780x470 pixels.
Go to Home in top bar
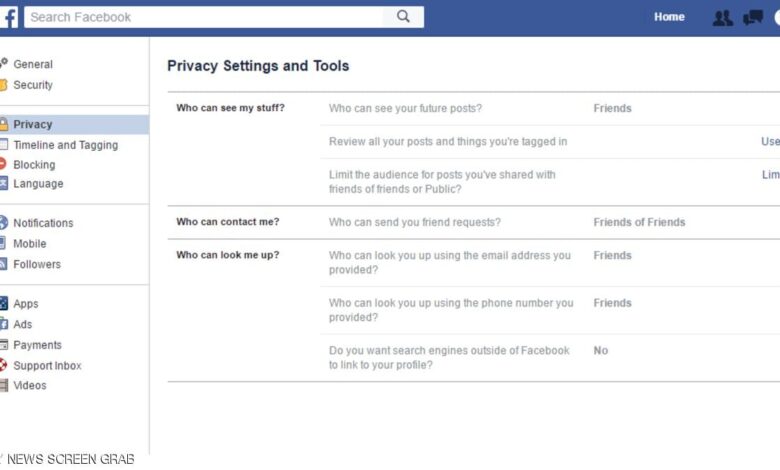669,17
